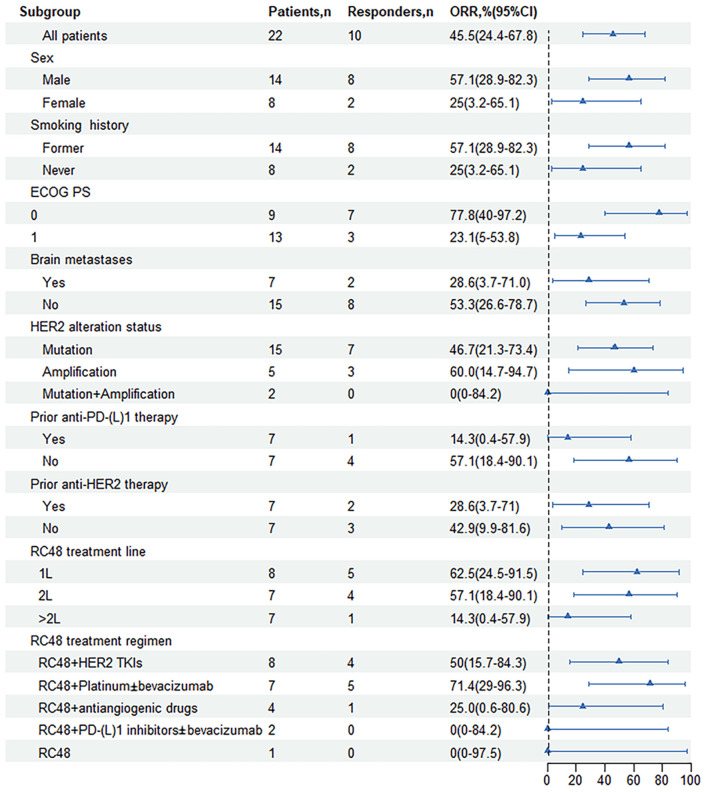Click the triangle marker in the Mutation+Amplification row
The image size is (706, 792).
(x=547, y=392)
